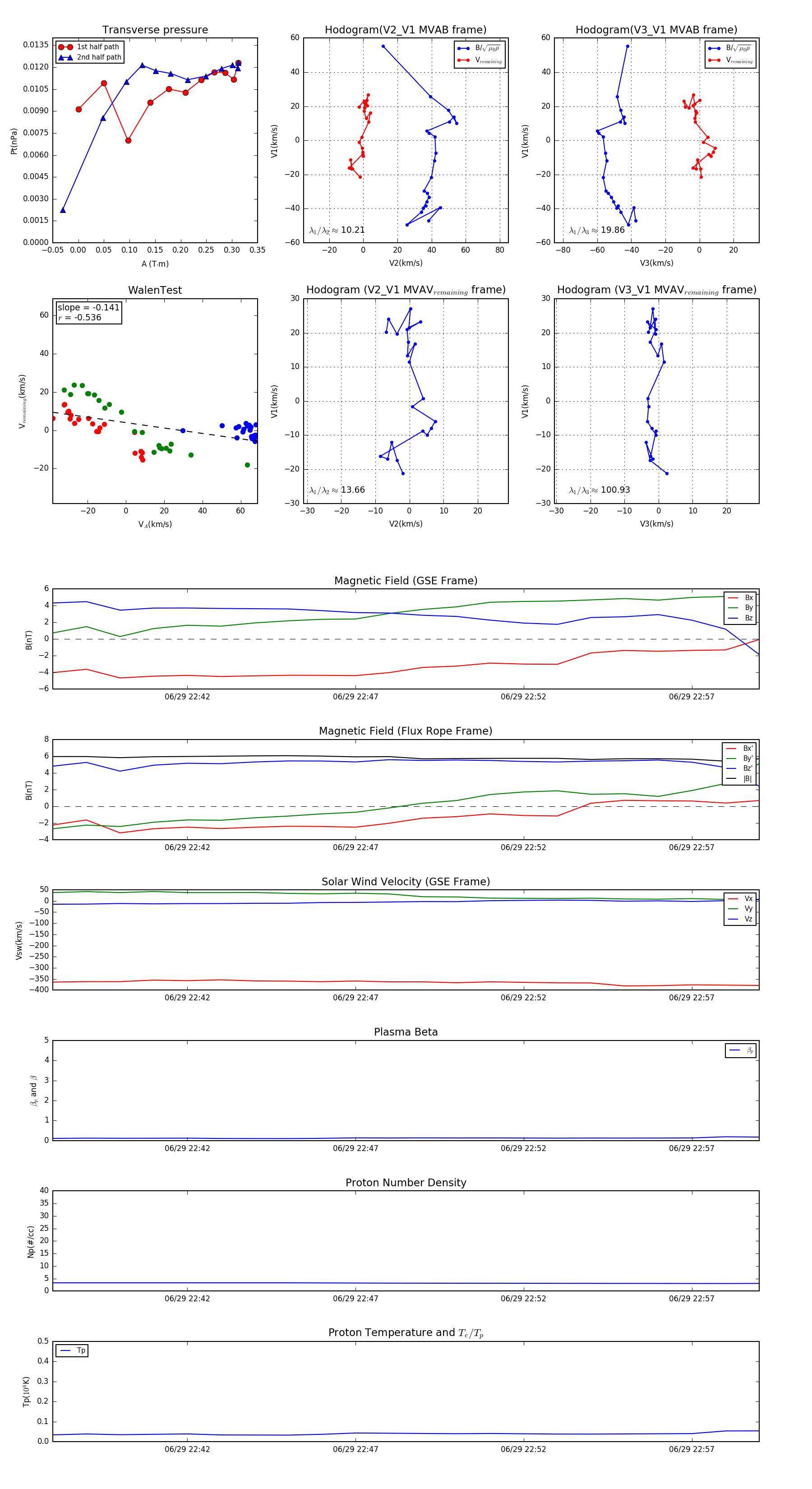Click "06/29 22:47" tick under Plasma Beta plot
The height and width of the screenshot is (1489, 812).
(355, 1148)
